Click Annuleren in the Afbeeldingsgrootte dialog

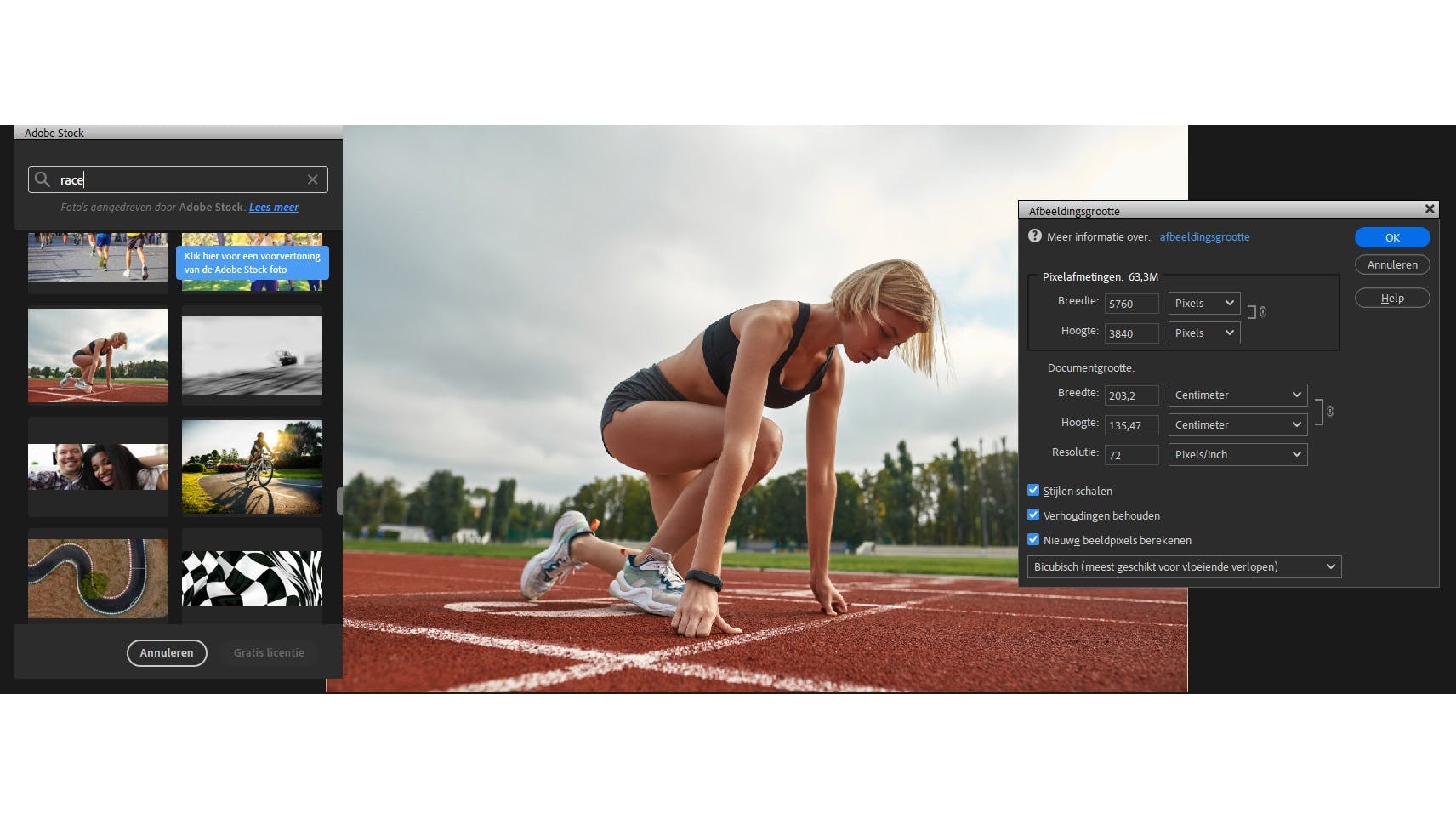tap(1392, 264)
